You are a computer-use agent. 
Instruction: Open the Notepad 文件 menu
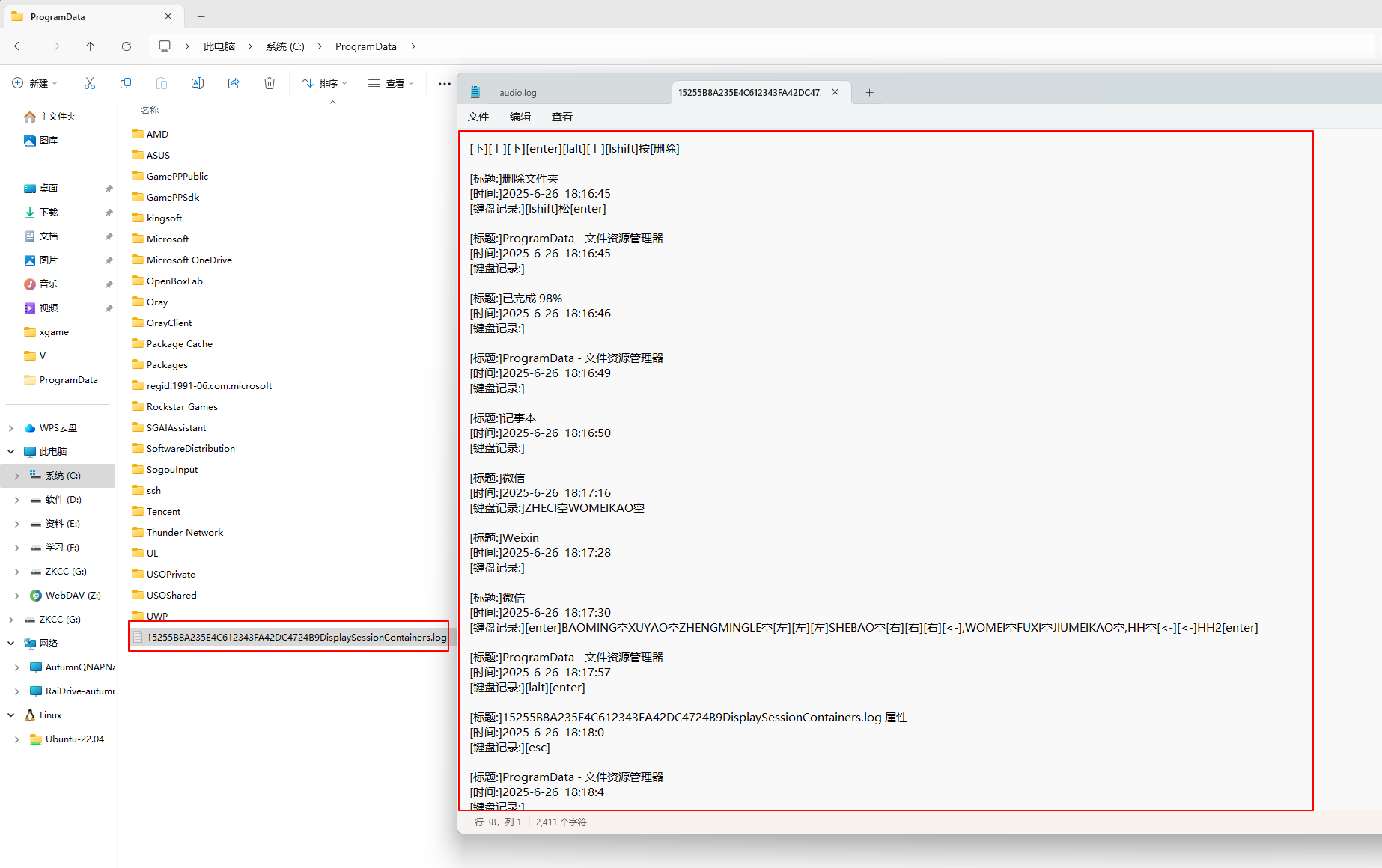(x=478, y=117)
